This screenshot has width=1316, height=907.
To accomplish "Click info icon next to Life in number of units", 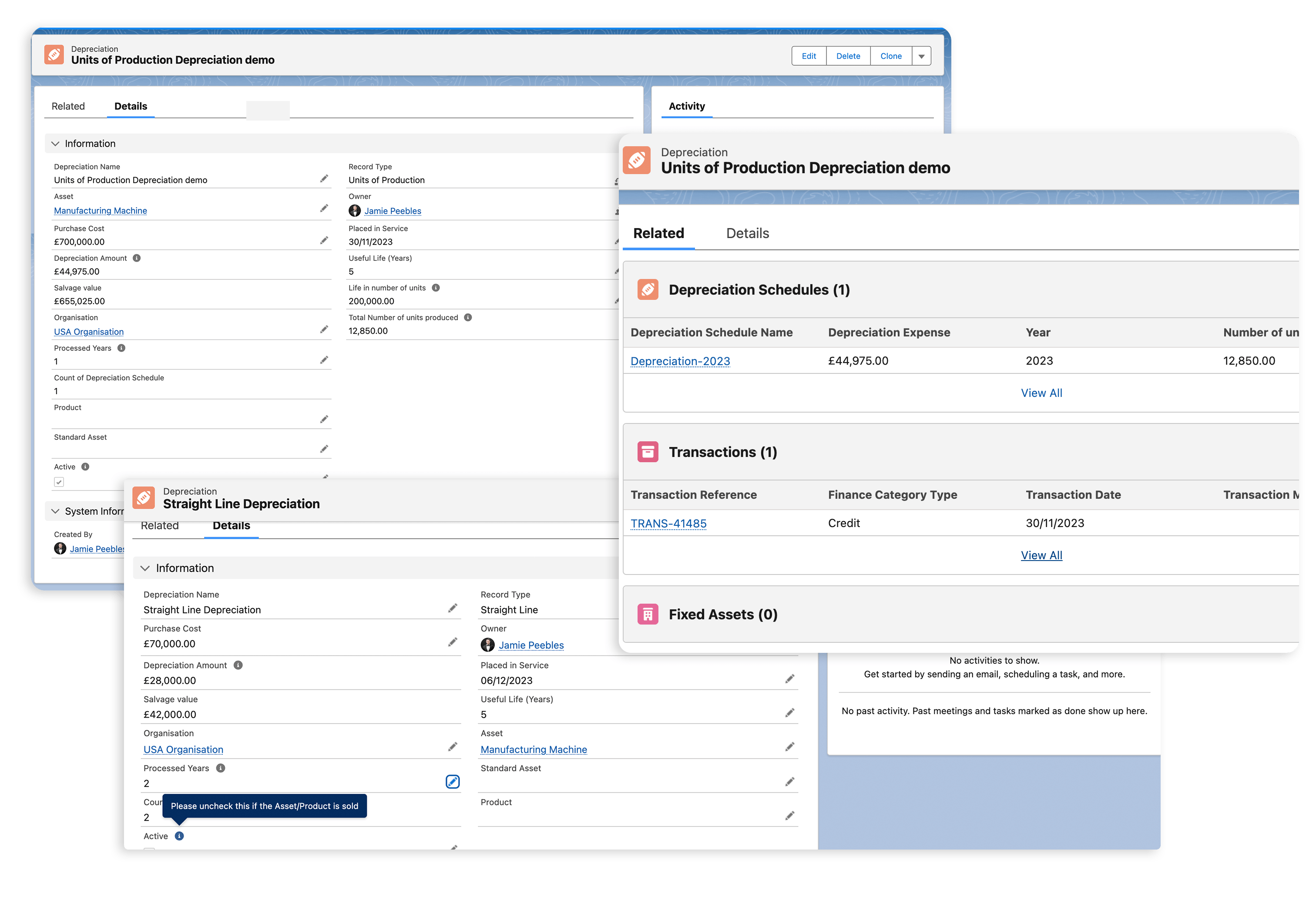I will 436,288.
